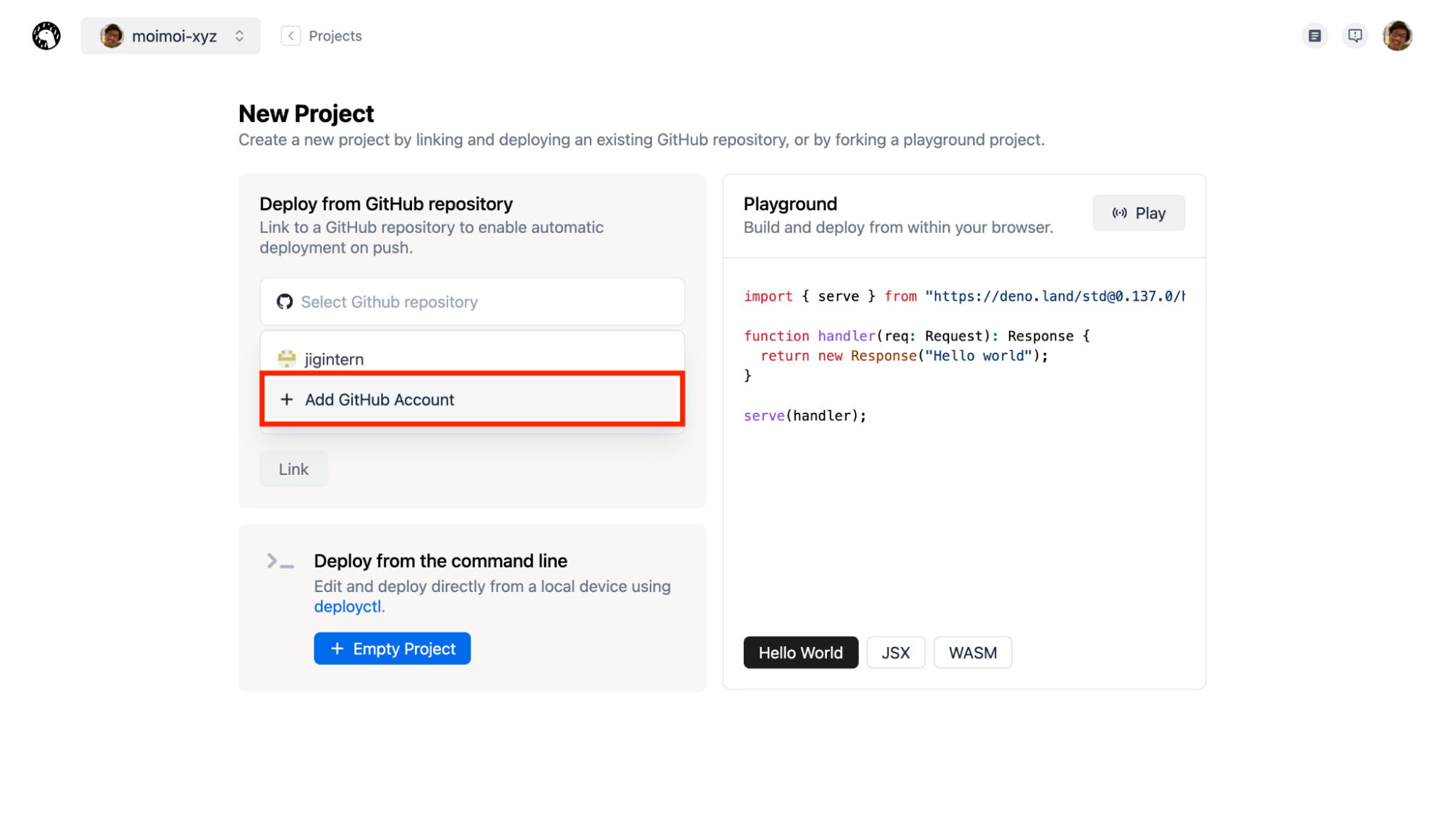Click the plus icon beside Add GitHub Account
This screenshot has width=1445, height=840.
point(287,400)
